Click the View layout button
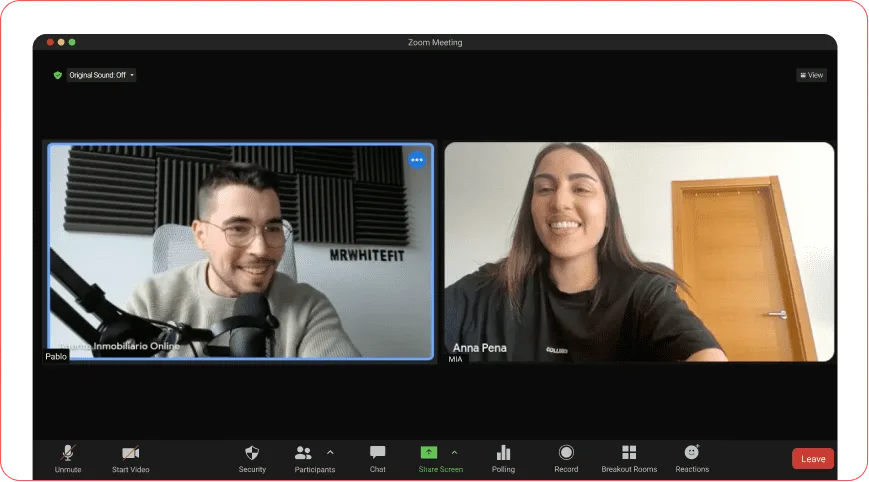 (x=811, y=75)
